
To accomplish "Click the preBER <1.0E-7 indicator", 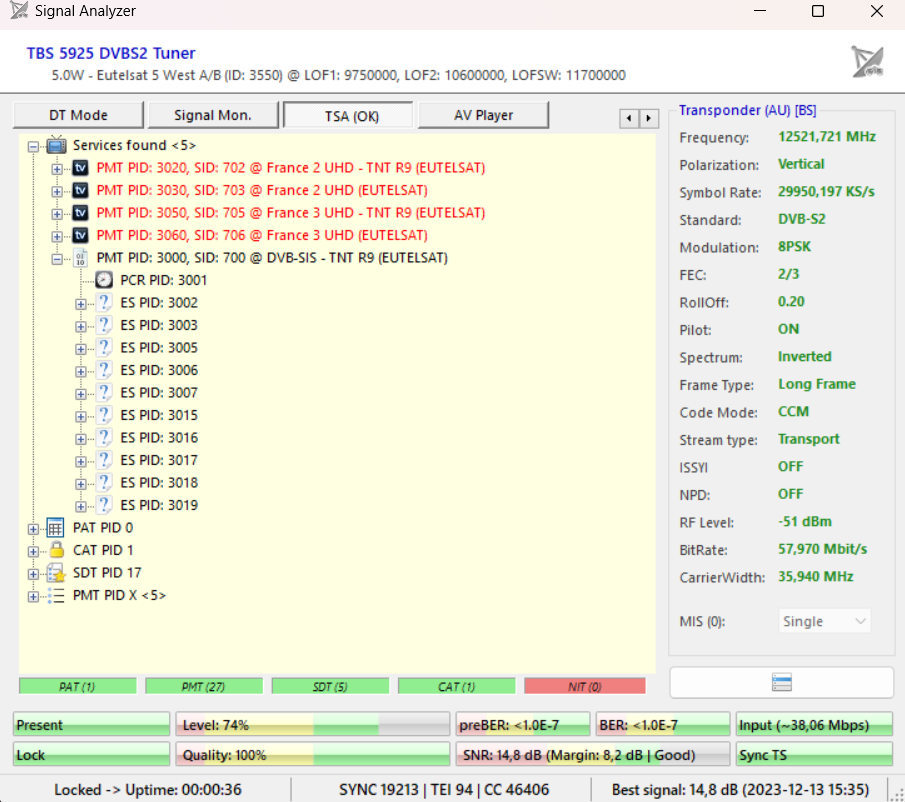I will 523,725.
